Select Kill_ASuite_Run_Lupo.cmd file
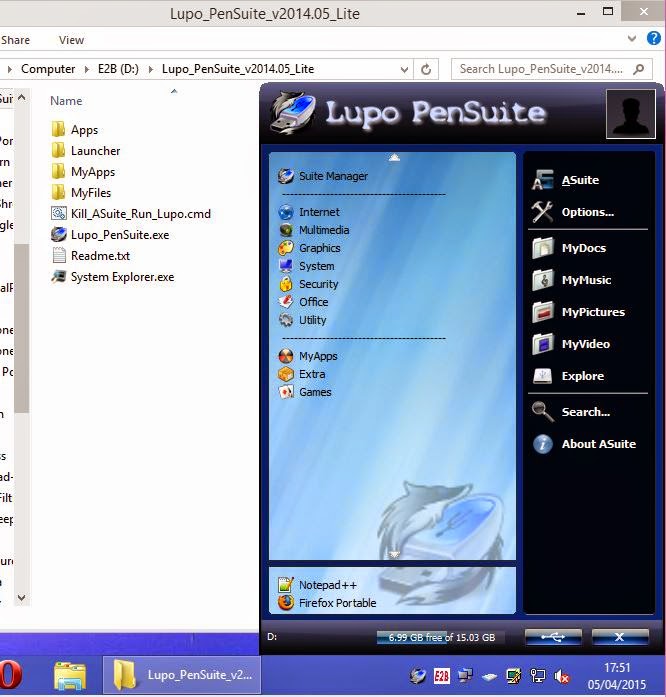This screenshot has width=666, height=697. click(x=131, y=214)
